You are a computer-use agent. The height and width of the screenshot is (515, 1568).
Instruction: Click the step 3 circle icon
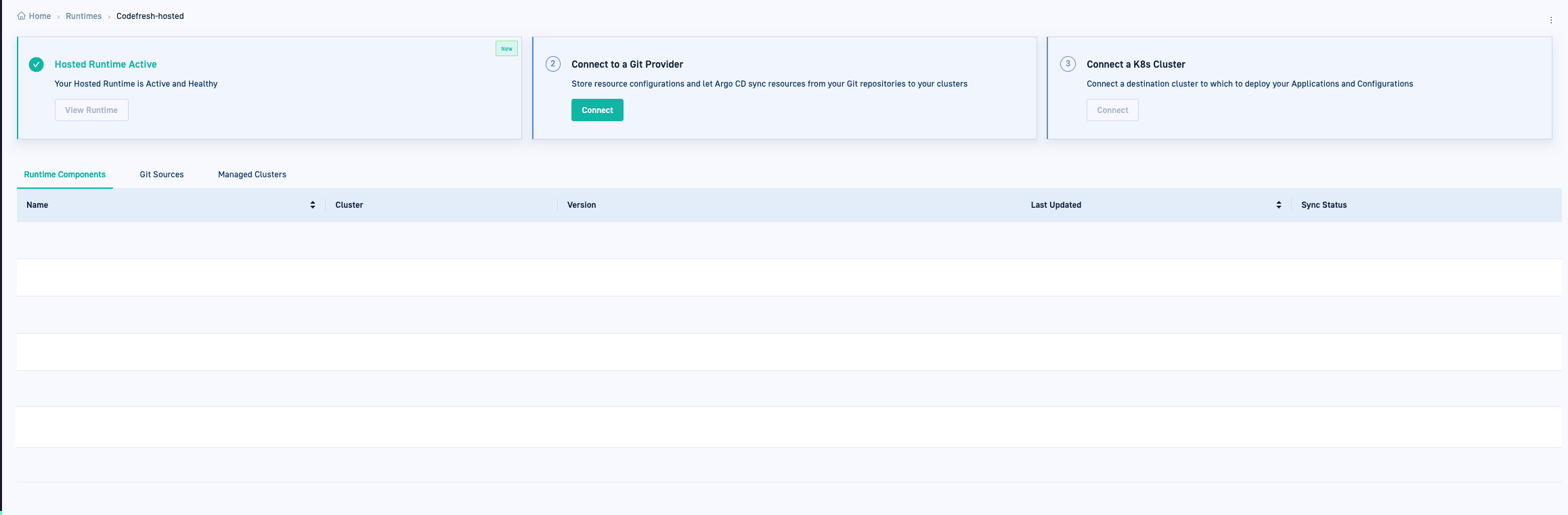(1068, 64)
